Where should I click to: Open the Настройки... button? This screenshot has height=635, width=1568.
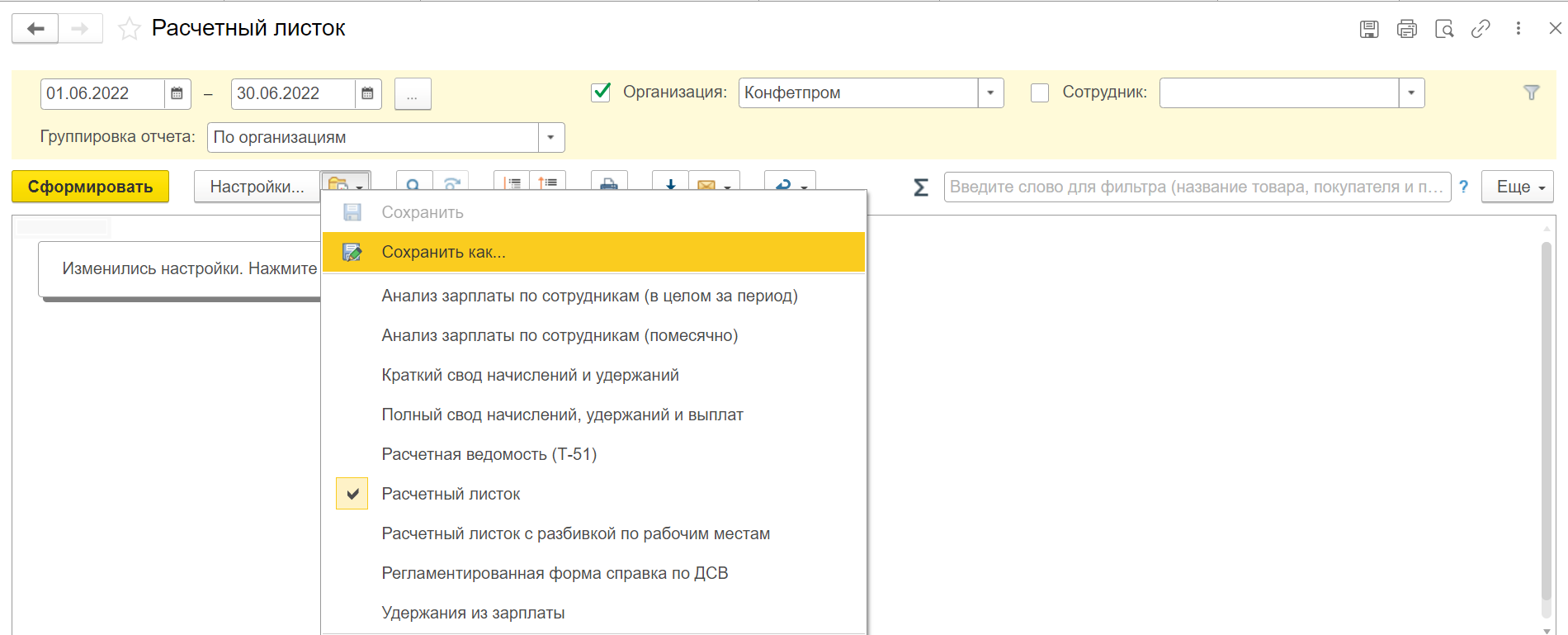(257, 187)
